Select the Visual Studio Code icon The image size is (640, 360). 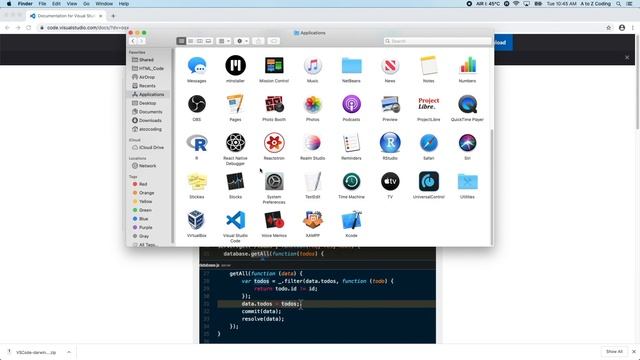(236, 220)
